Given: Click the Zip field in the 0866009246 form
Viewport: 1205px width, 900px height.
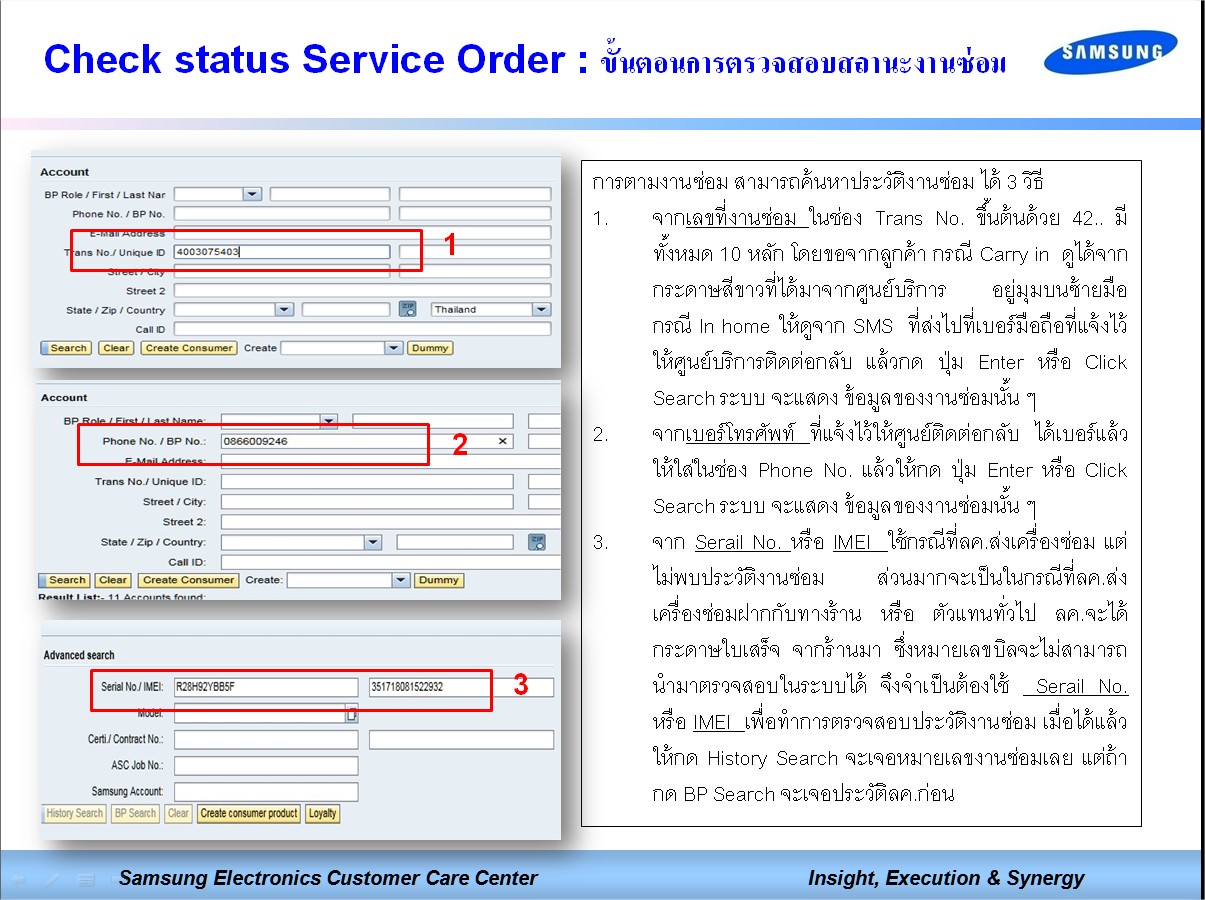Looking at the screenshot, I should pos(455,542).
